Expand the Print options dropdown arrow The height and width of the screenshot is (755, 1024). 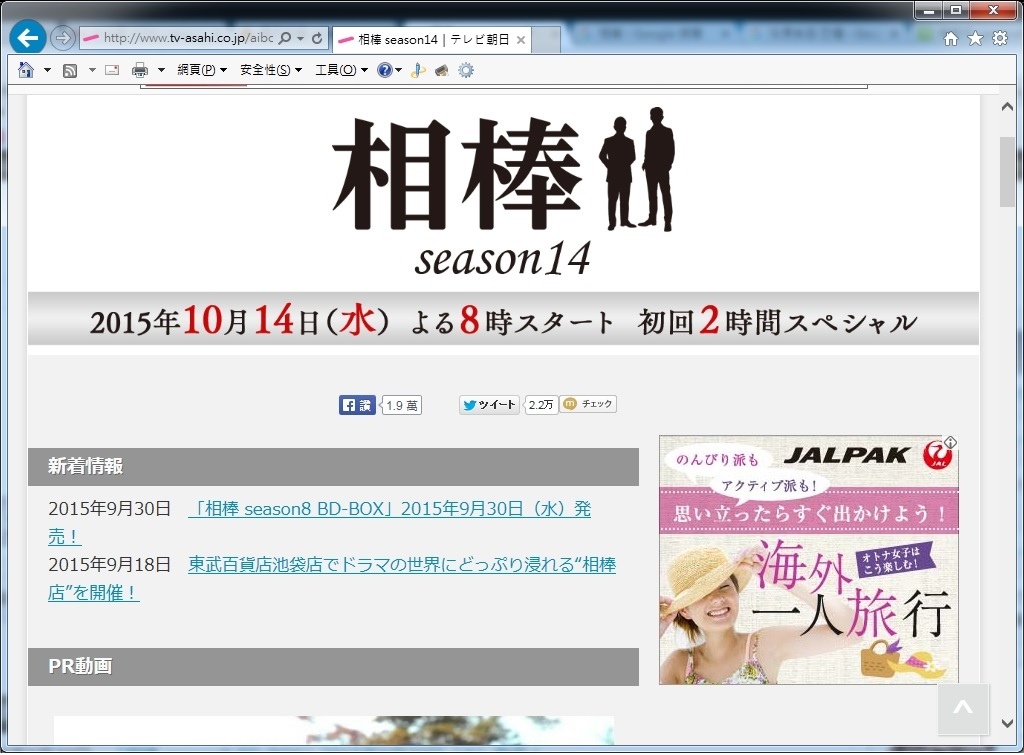[161, 70]
